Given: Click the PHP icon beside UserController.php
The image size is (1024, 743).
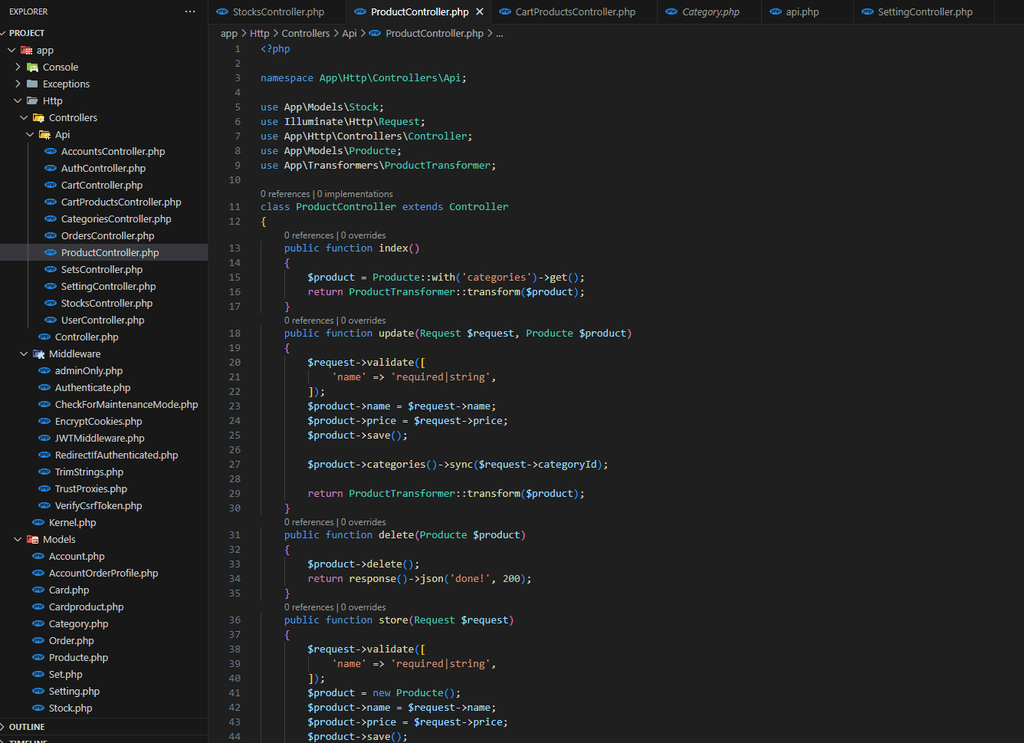Looking at the screenshot, I should [51, 320].
